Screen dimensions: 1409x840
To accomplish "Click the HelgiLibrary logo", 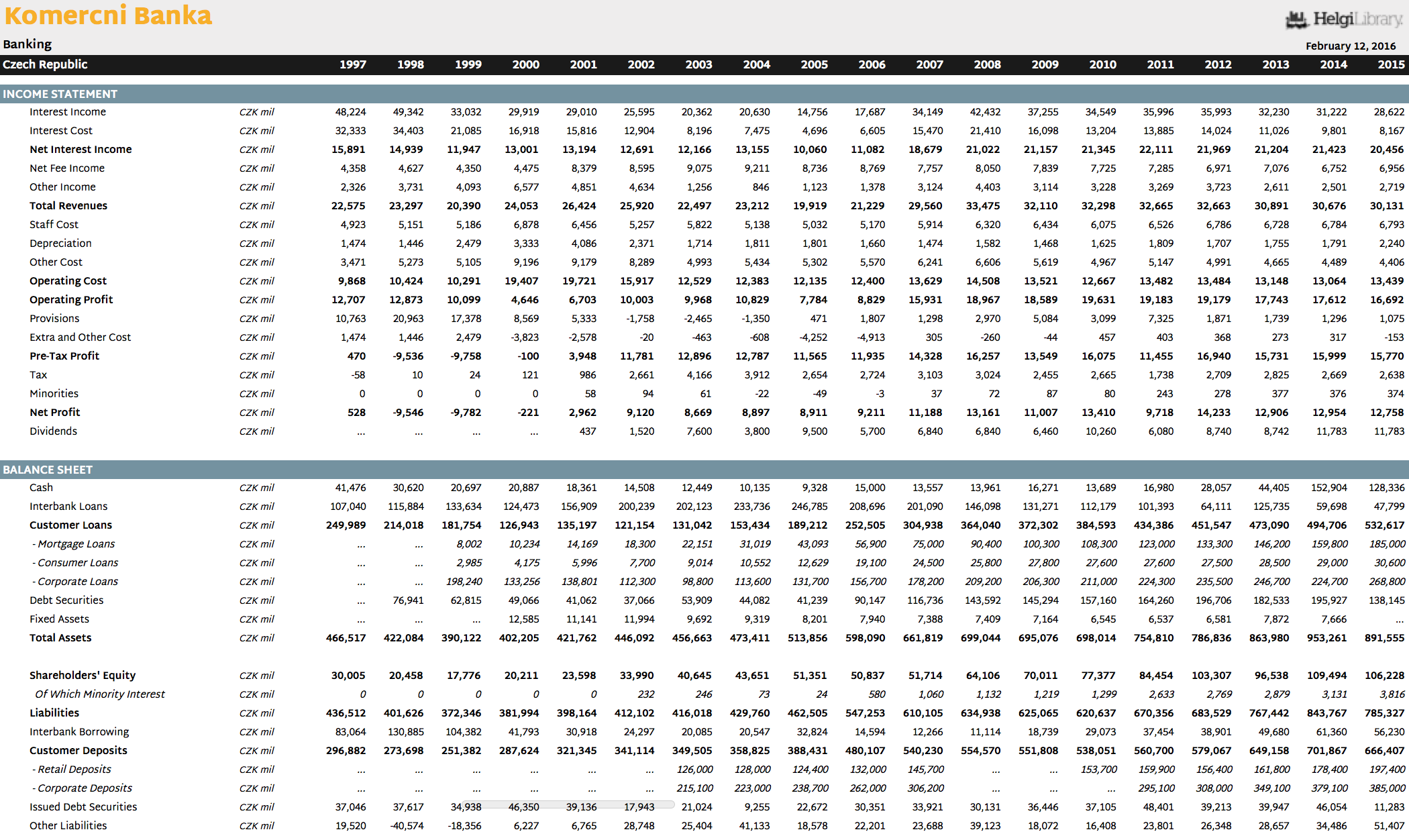I will point(1345,19).
